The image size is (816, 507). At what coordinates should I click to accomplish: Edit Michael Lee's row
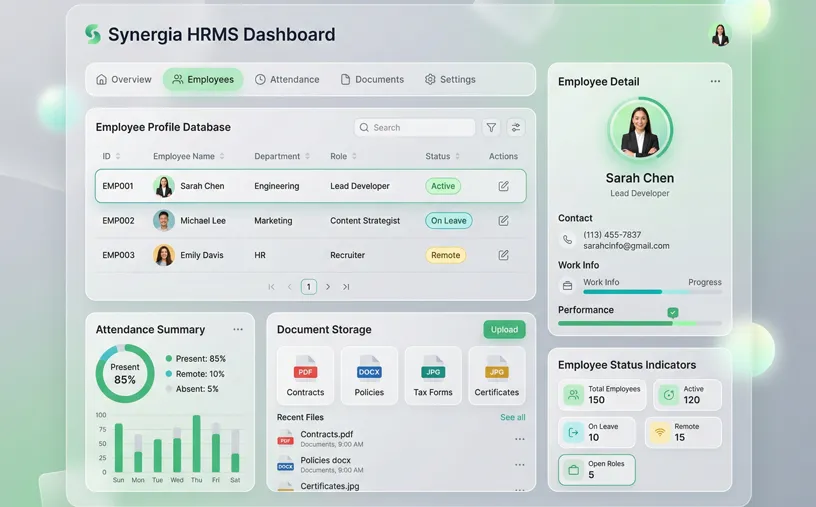pyautogui.click(x=503, y=221)
